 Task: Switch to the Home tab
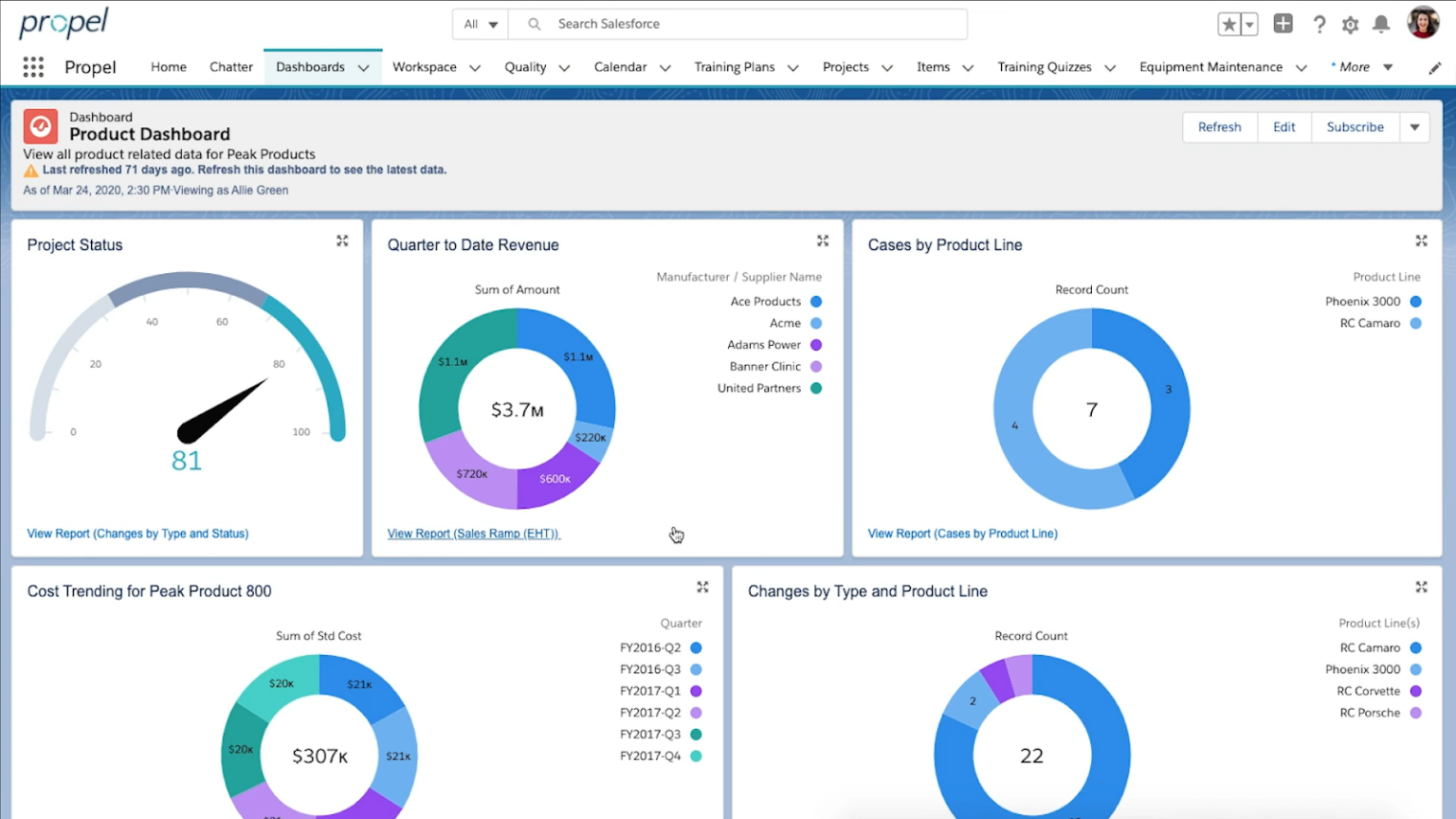tap(168, 66)
